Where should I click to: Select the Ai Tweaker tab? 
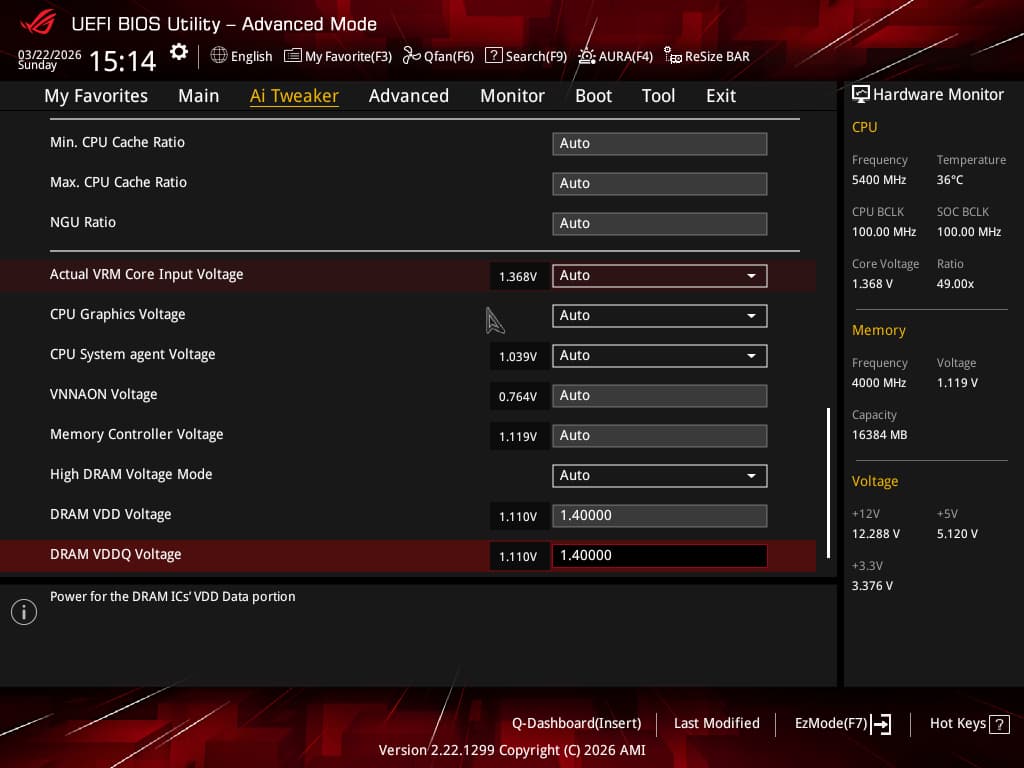point(294,96)
